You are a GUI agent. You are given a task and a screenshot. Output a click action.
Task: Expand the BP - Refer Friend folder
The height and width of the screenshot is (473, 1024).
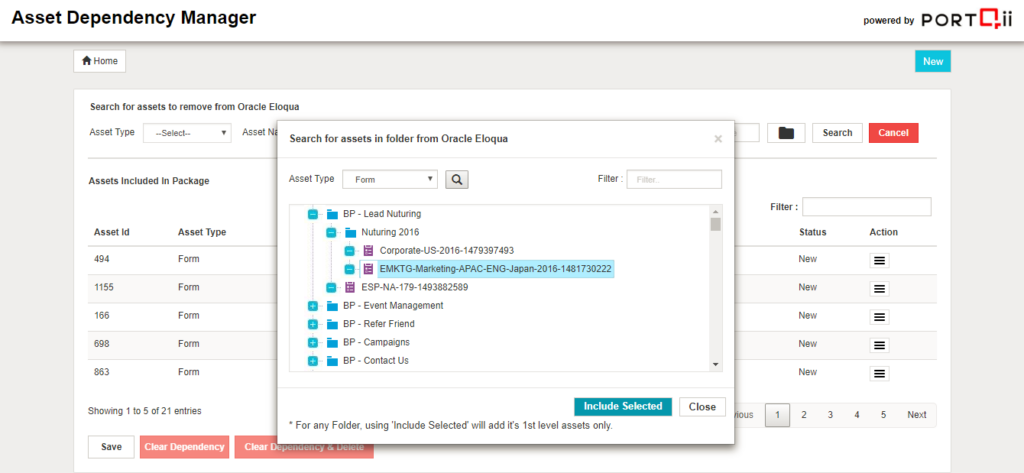pos(313,324)
